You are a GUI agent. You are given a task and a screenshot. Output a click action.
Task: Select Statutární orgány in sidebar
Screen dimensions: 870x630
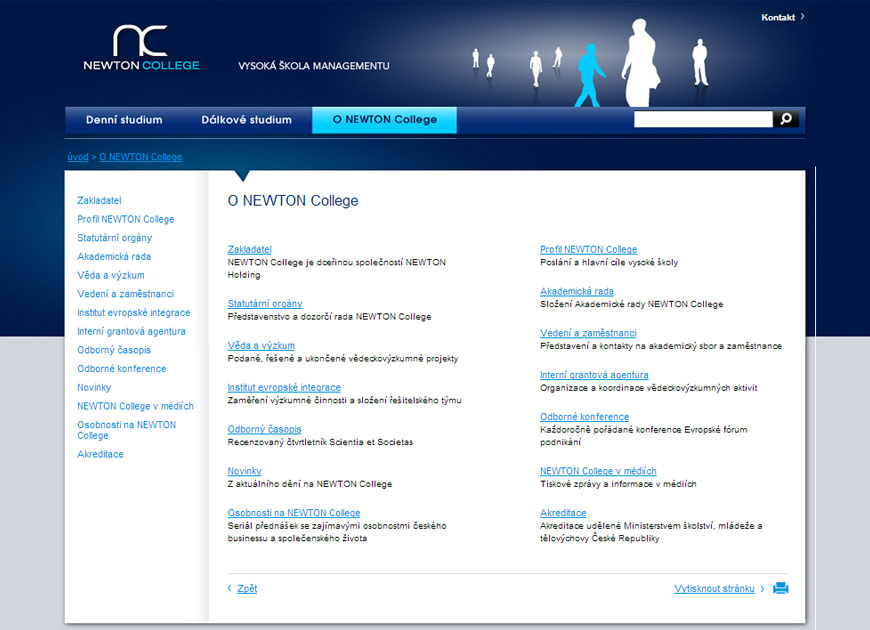tap(114, 238)
